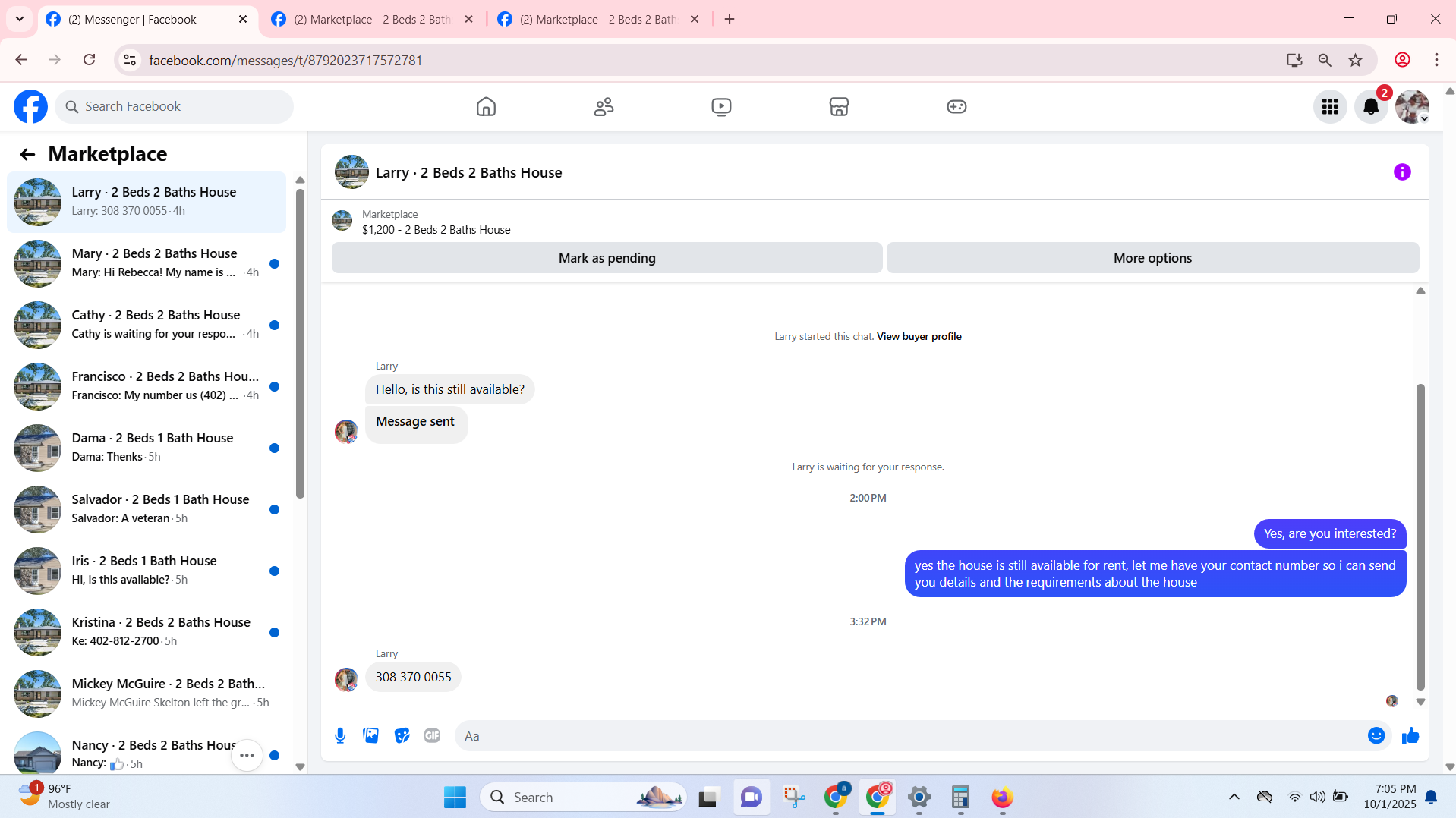Click Larry's avatar beside the phone number message

(346, 679)
